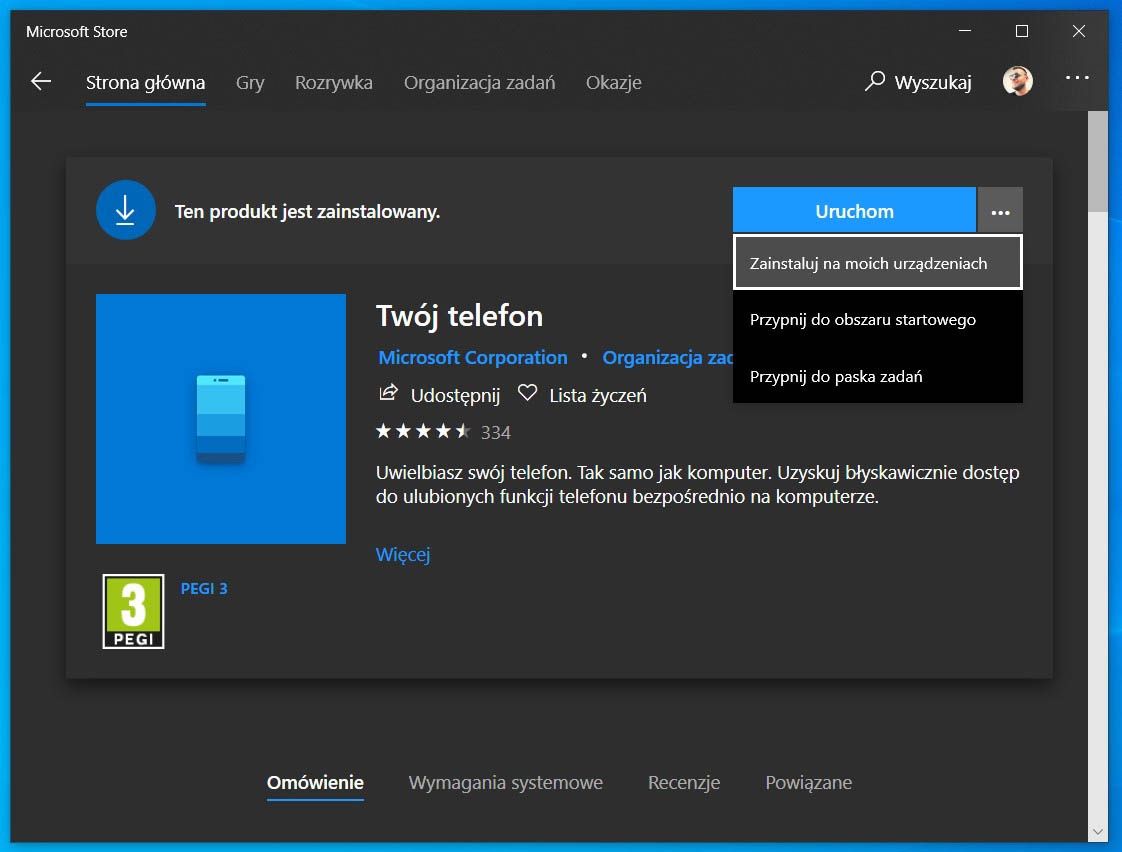This screenshot has width=1122, height=852.
Task: Click the download arrow circle icon
Action: (126, 210)
